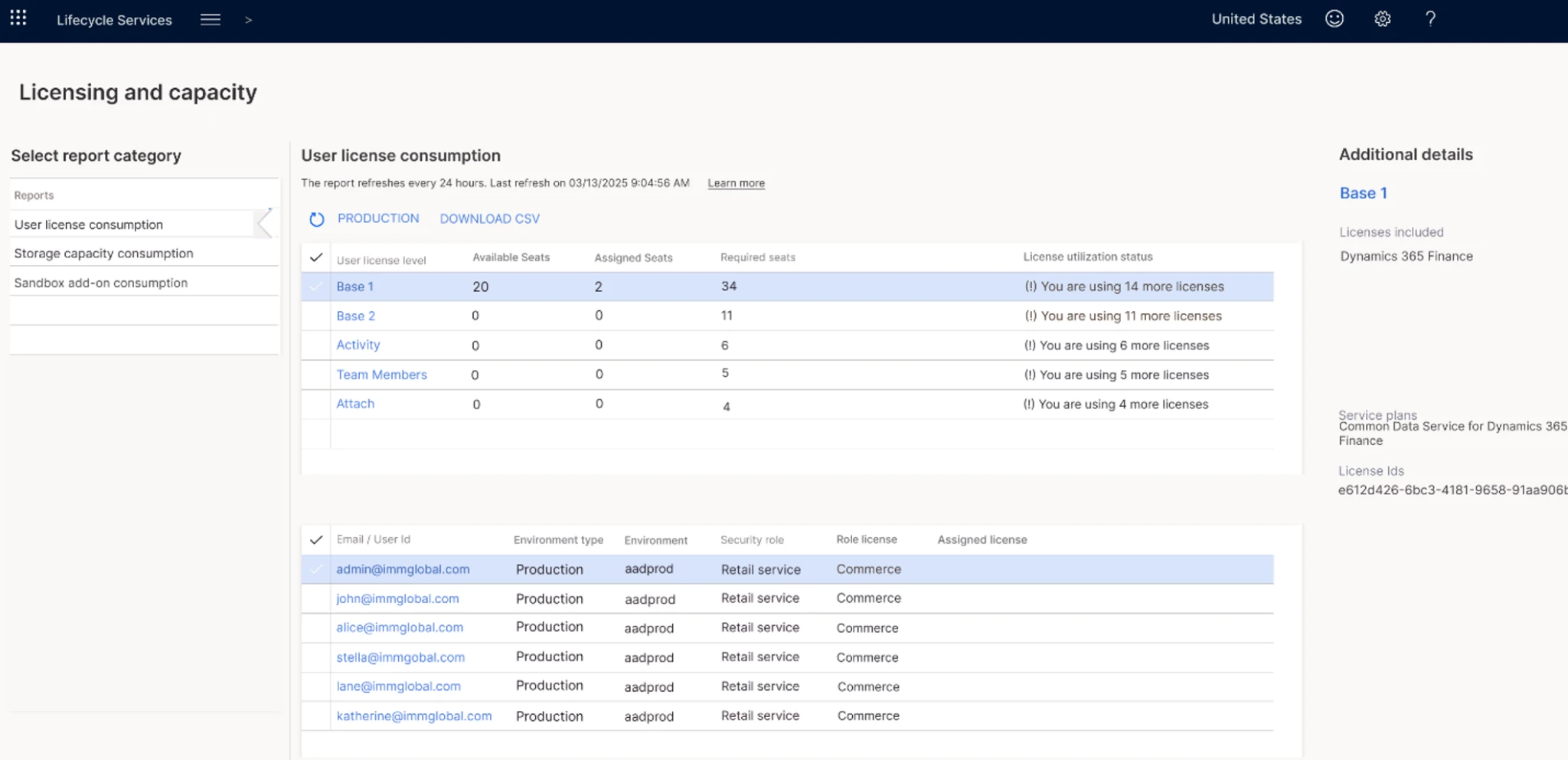The image size is (1568, 760).
Task: Toggle select-all checkmark in license level header
Action: click(x=316, y=257)
